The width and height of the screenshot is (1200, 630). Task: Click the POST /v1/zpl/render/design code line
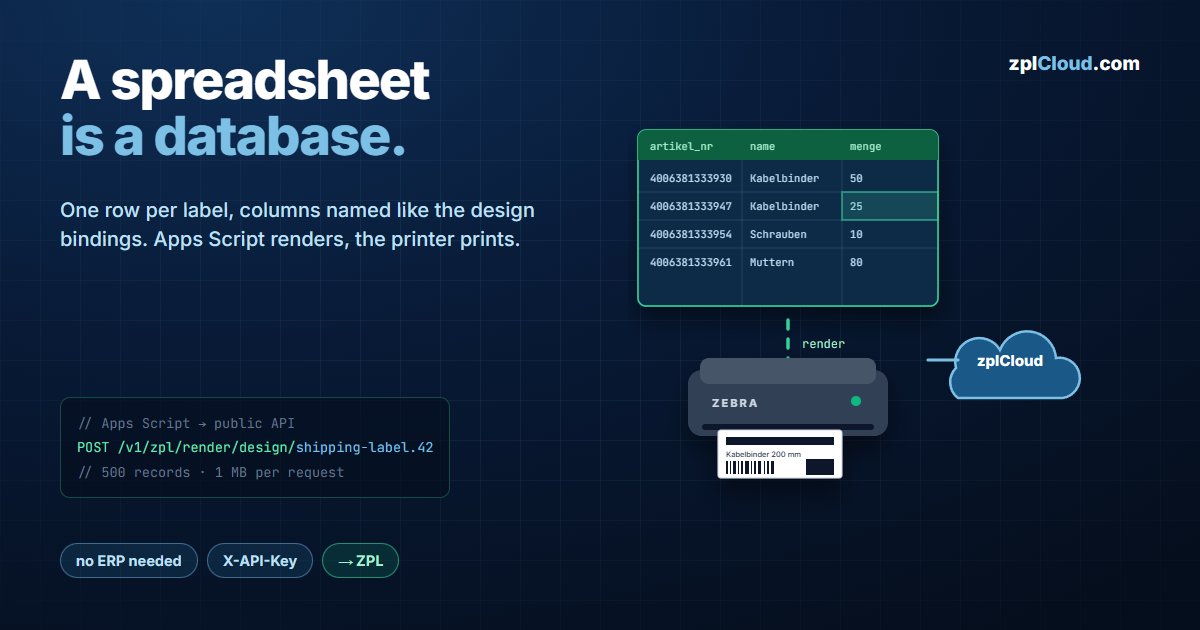click(255, 447)
